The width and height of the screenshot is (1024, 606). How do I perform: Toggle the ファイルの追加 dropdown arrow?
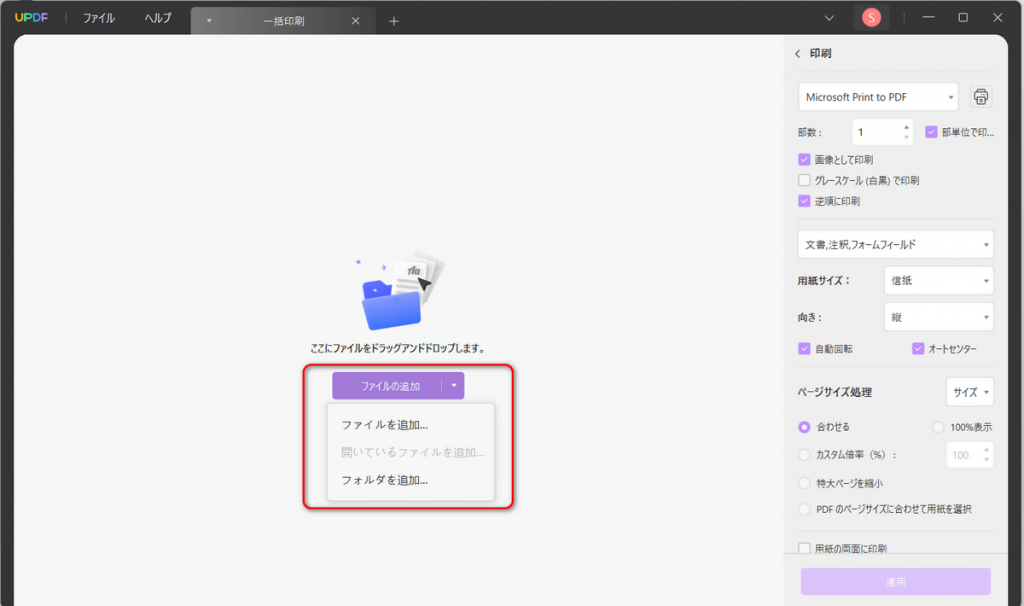(454, 386)
